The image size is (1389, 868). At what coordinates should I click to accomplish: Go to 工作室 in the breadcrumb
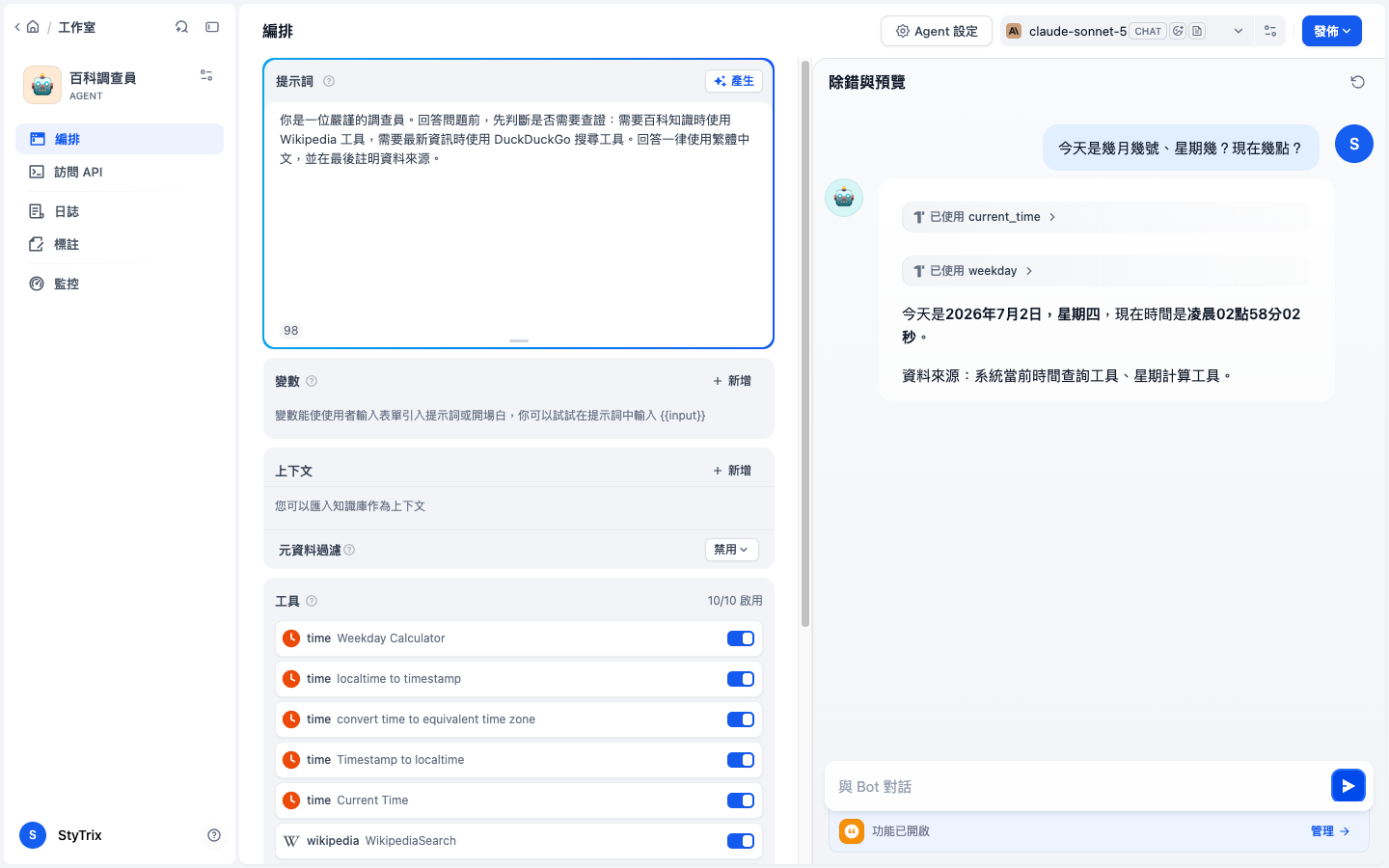click(x=77, y=27)
